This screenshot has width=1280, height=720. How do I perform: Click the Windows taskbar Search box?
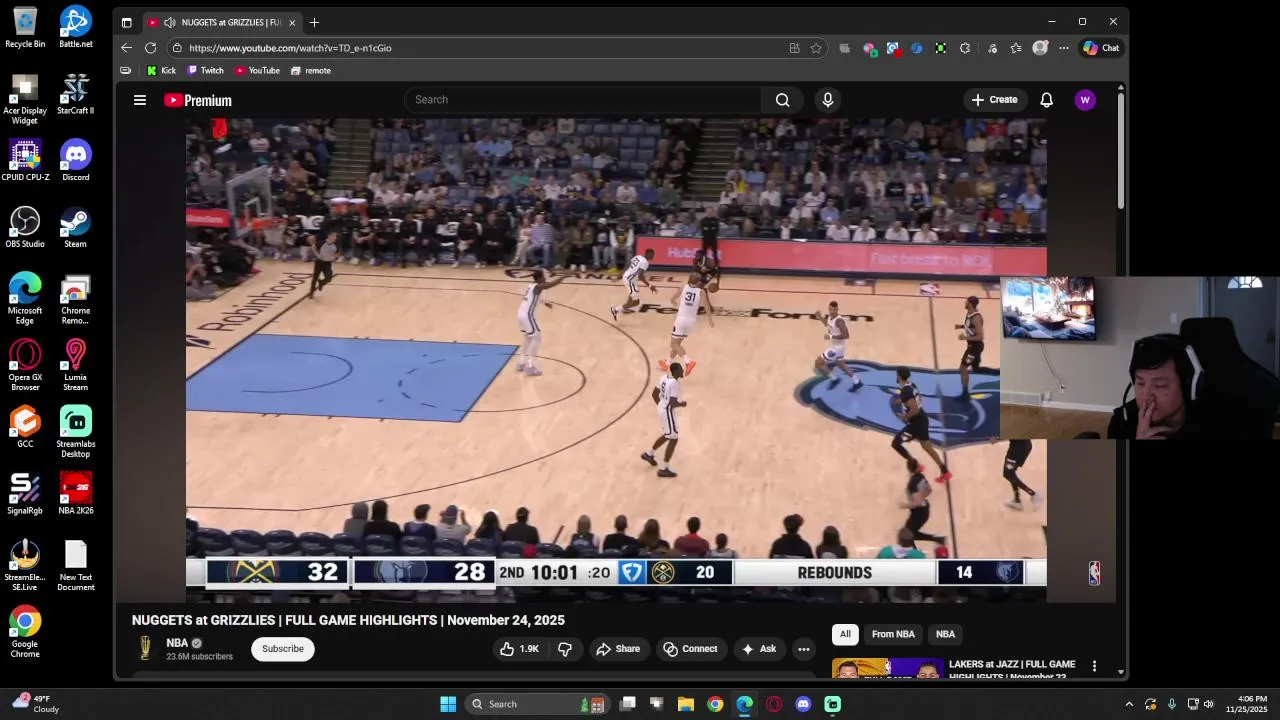537,704
